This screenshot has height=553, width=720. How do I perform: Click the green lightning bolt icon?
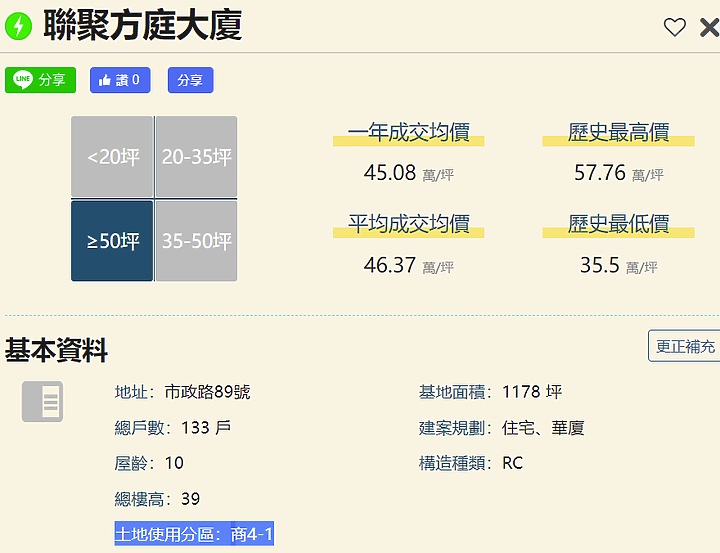click(x=19, y=26)
